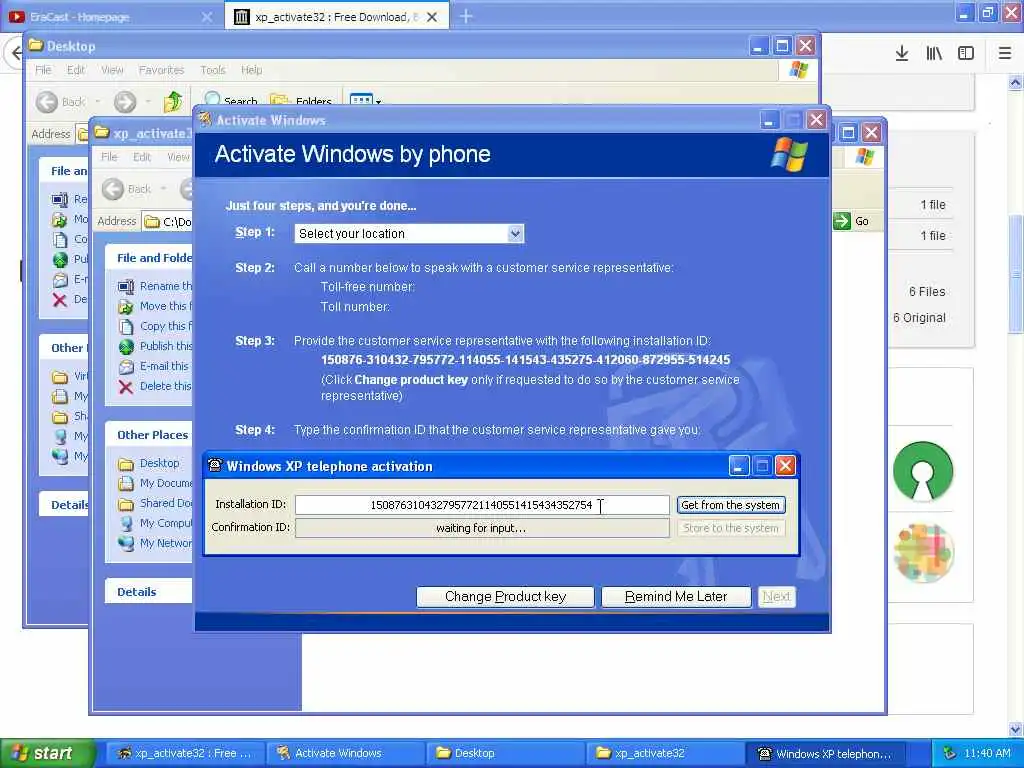Open Edit menu in xp_activate32 window
The height and width of the screenshot is (768, 1024).
pyautogui.click(x=142, y=157)
